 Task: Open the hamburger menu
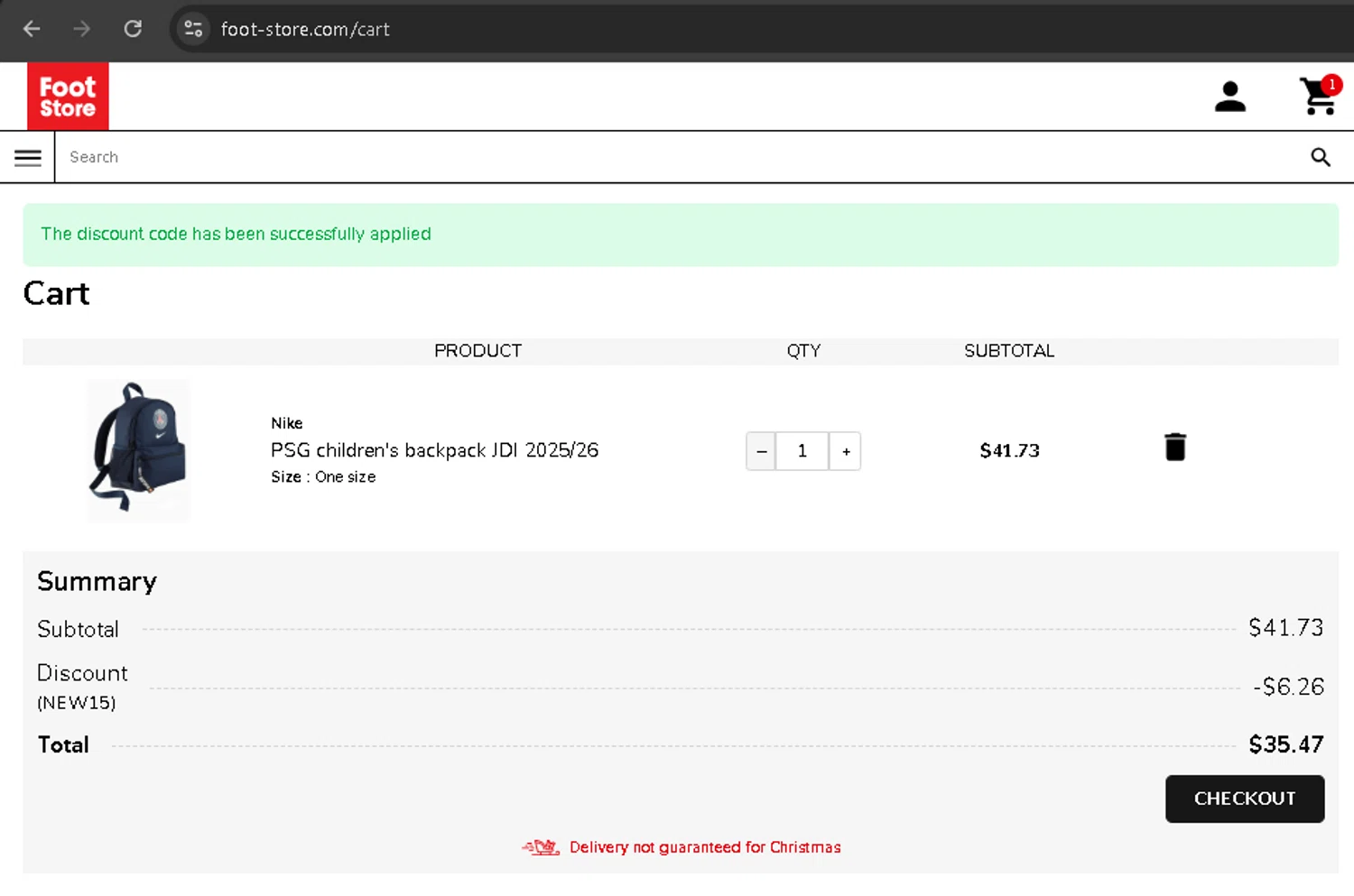pos(28,158)
